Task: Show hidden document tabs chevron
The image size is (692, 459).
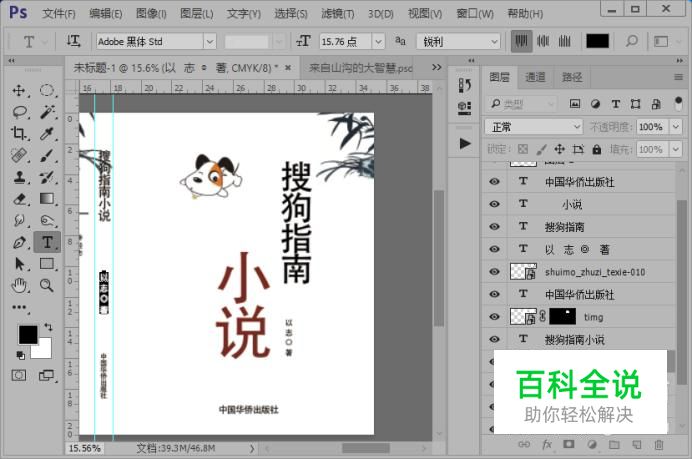Action: (436, 67)
